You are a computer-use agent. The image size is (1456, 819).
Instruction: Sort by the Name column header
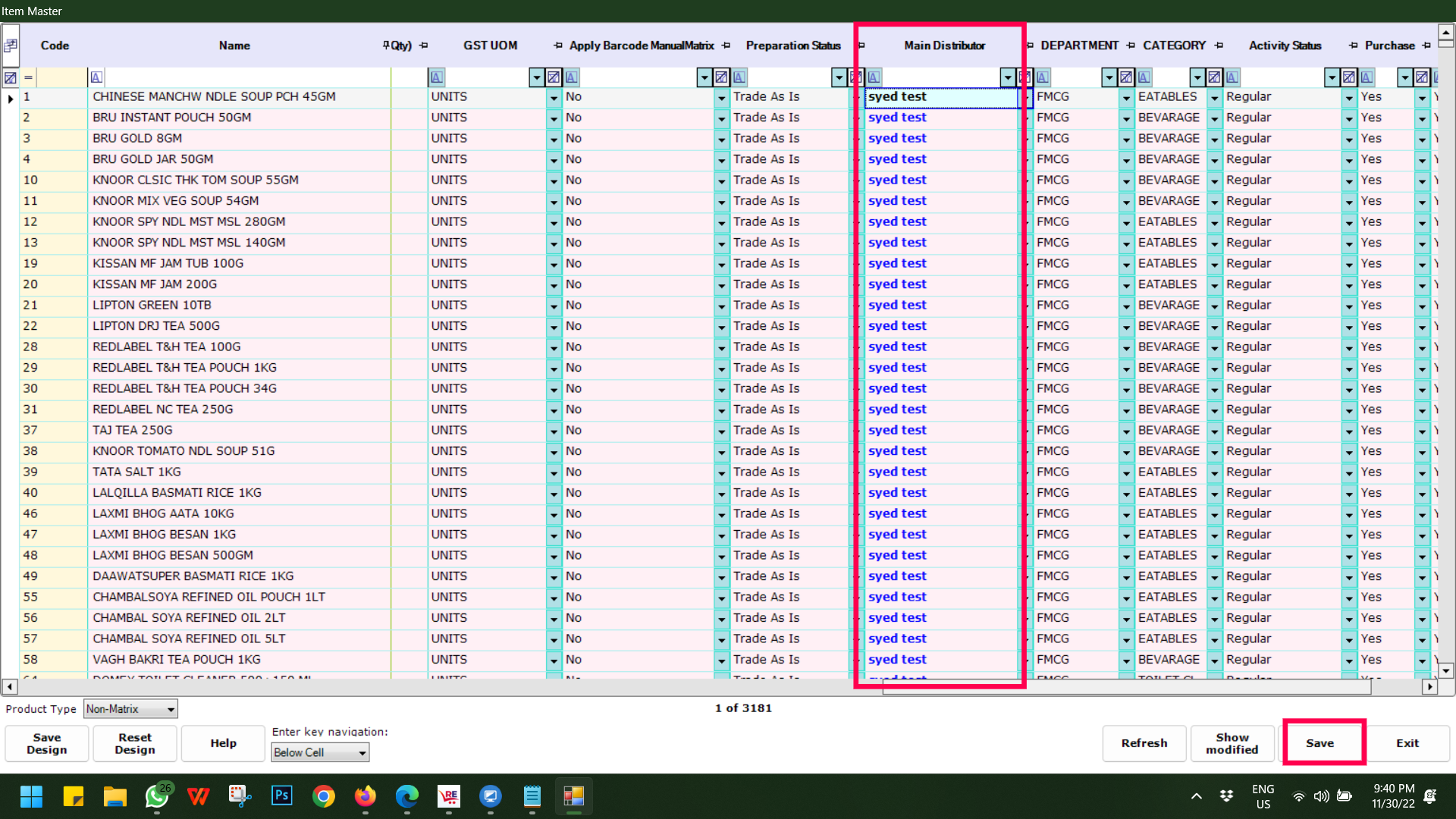tap(234, 45)
